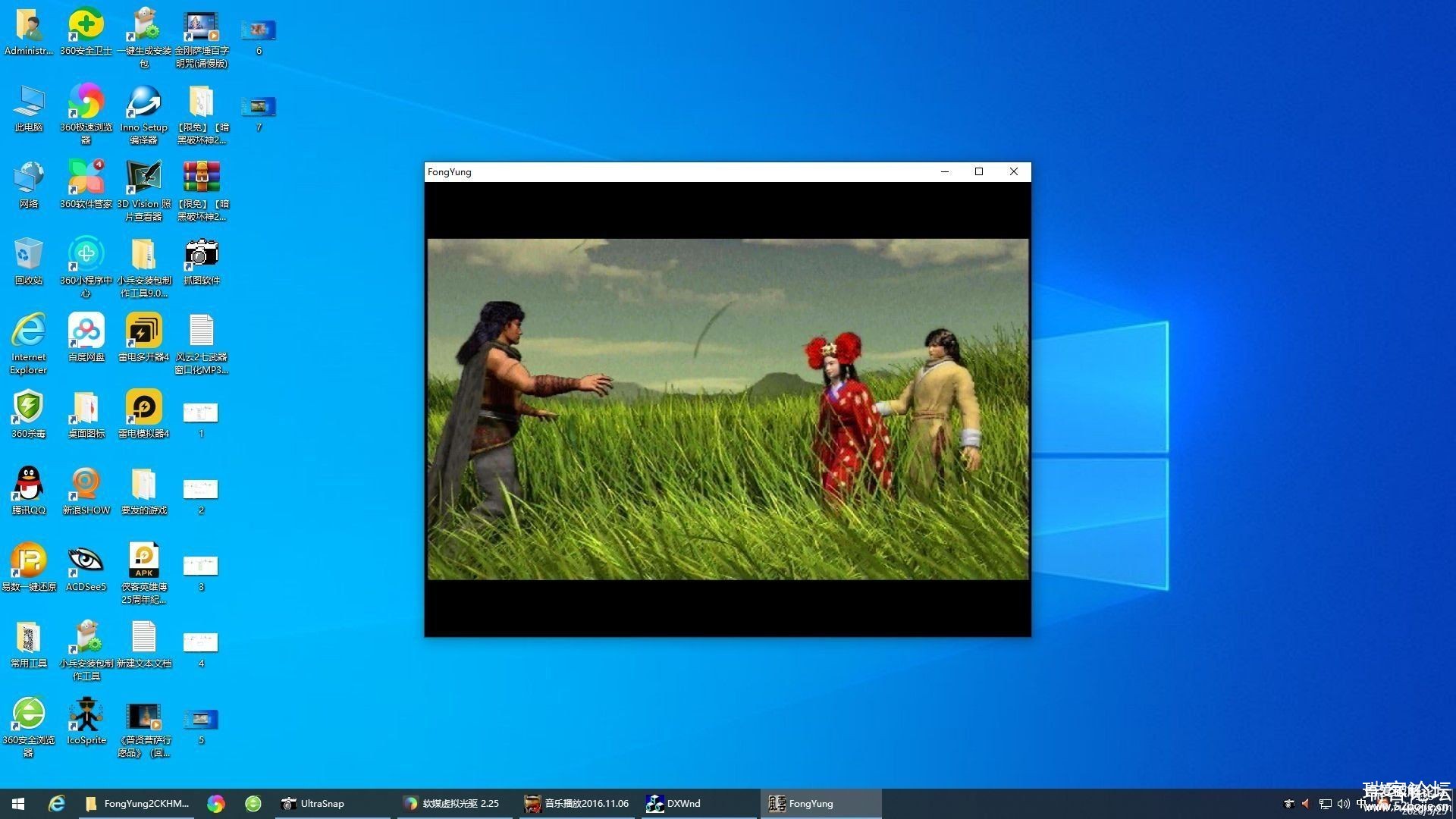
Task: Switch to 软媒虚拟光驱 2.25 taskbar window
Action: coord(453,803)
